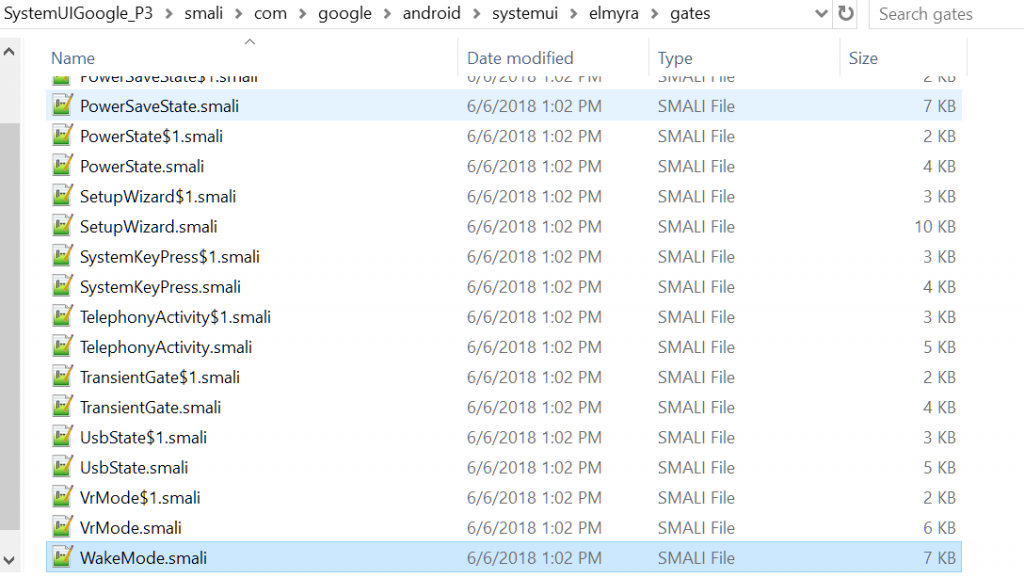Select the VrMode.smali file icon

[x=62, y=527]
